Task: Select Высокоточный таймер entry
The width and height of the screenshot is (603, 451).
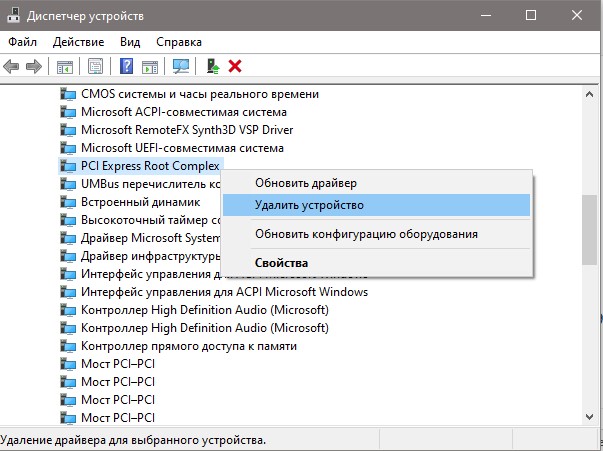Action: click(150, 220)
